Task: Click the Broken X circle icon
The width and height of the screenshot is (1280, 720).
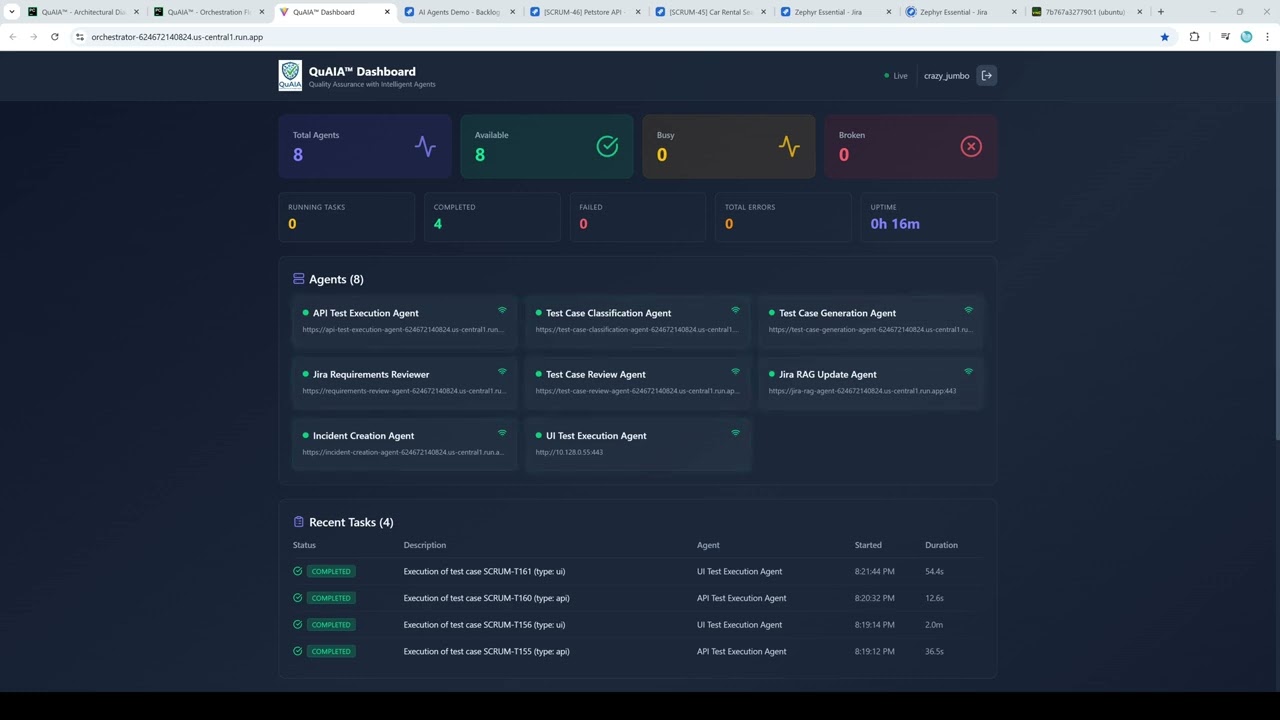Action: [x=971, y=146]
